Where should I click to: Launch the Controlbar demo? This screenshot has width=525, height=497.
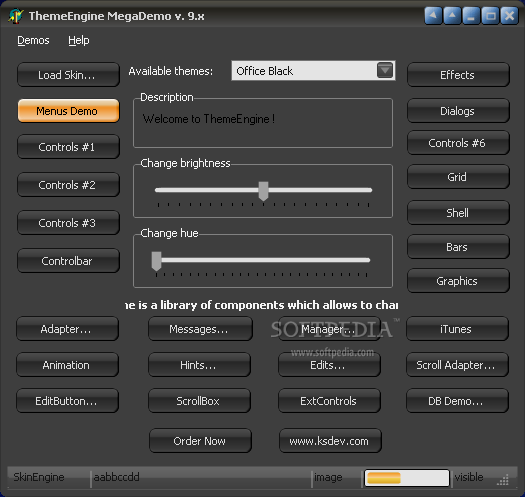pos(68,261)
